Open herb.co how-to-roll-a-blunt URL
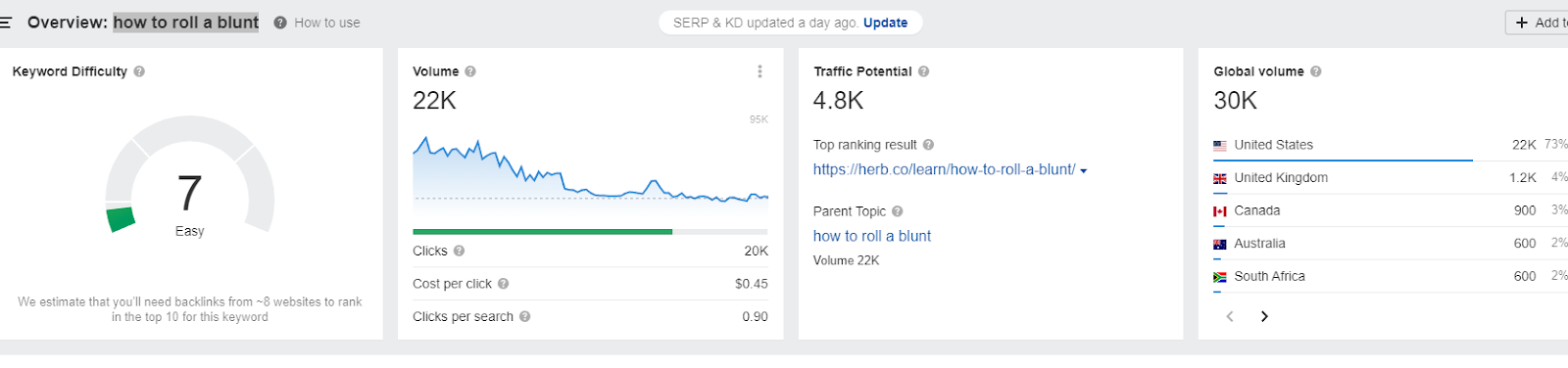The width and height of the screenshot is (1568, 368). pyautogui.click(x=944, y=169)
